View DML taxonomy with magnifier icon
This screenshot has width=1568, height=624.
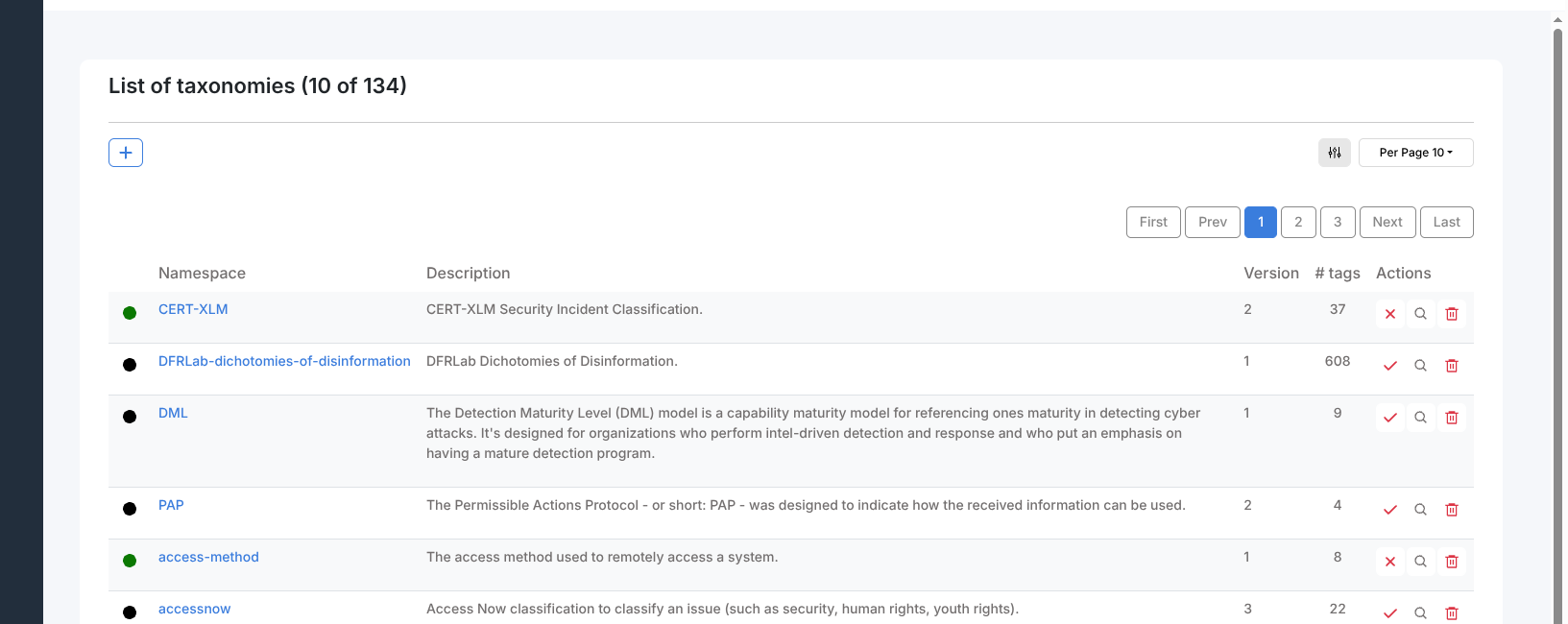coord(1420,418)
